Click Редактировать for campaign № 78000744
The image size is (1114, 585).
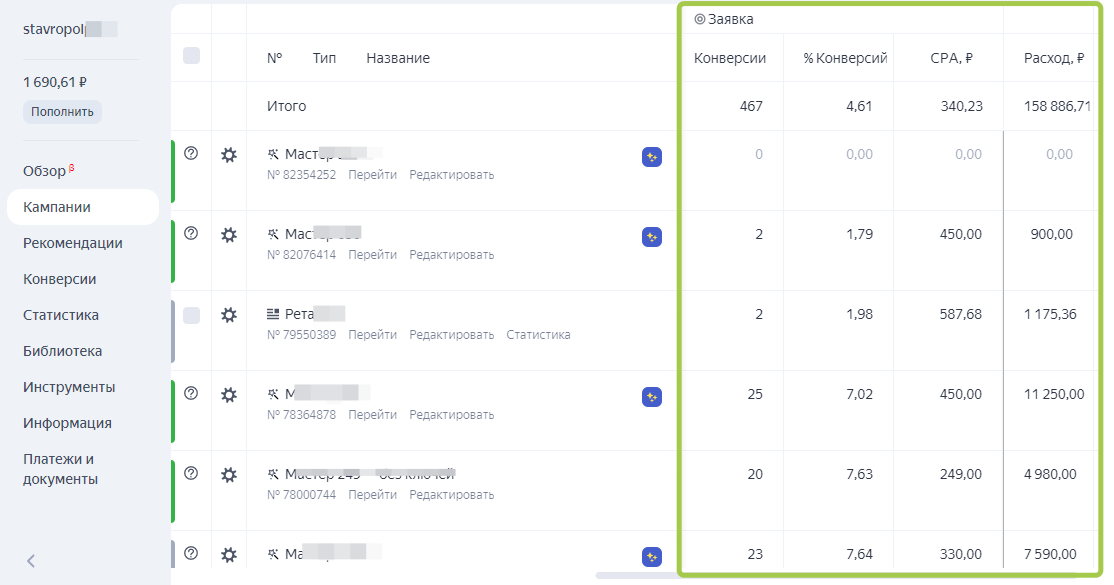(x=451, y=495)
